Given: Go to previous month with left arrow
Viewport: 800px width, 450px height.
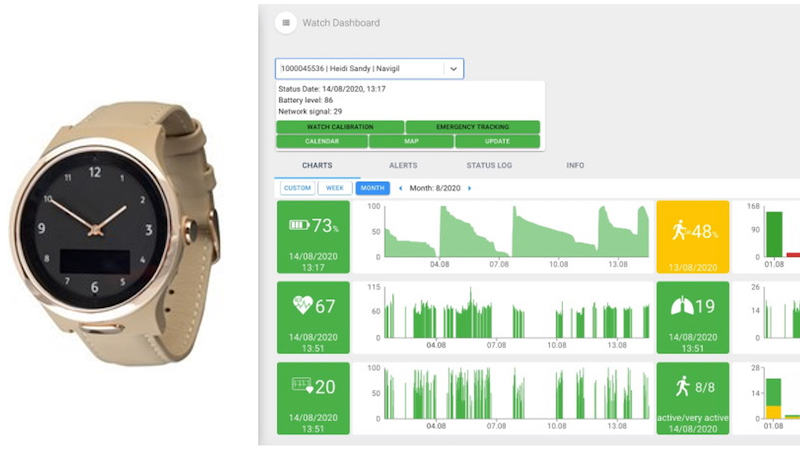Looking at the screenshot, I should tap(401, 188).
